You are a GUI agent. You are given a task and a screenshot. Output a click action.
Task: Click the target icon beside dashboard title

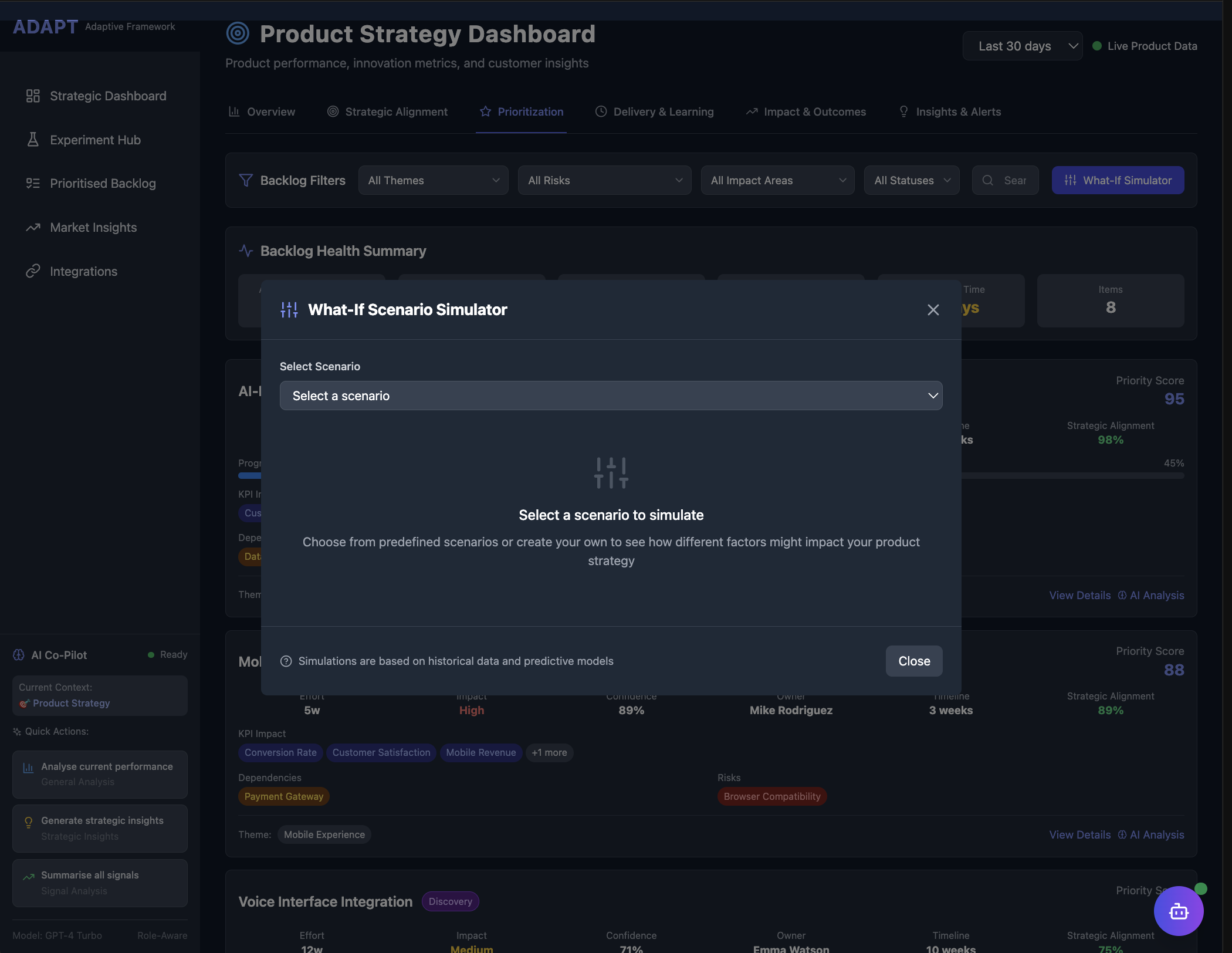point(238,33)
